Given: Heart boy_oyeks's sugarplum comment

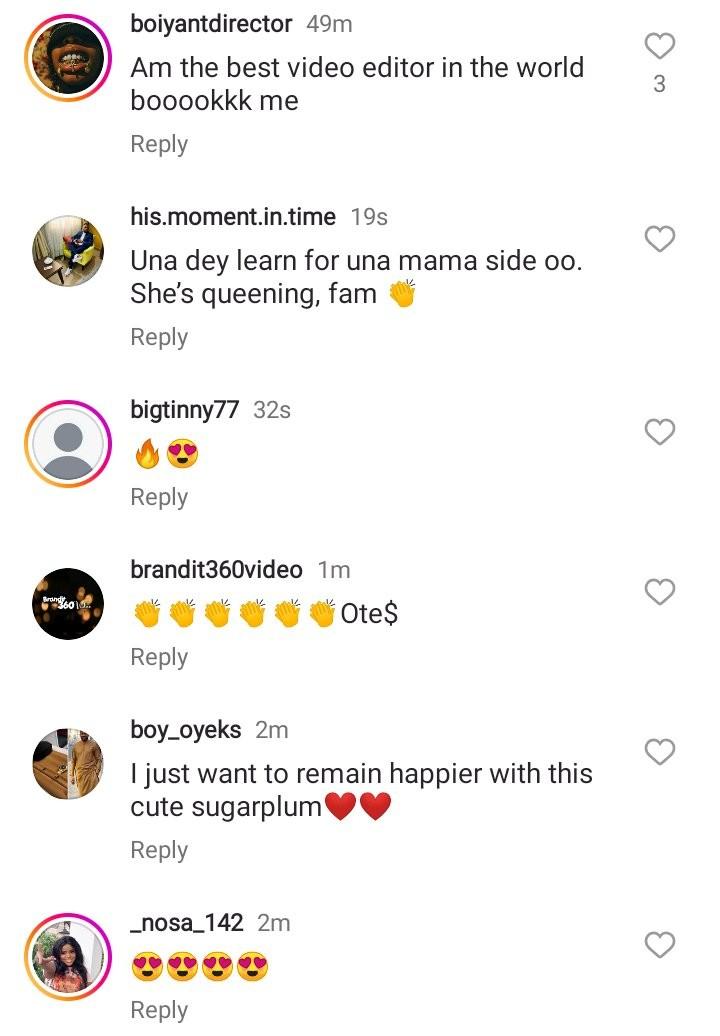Looking at the screenshot, I should pyautogui.click(x=659, y=752).
